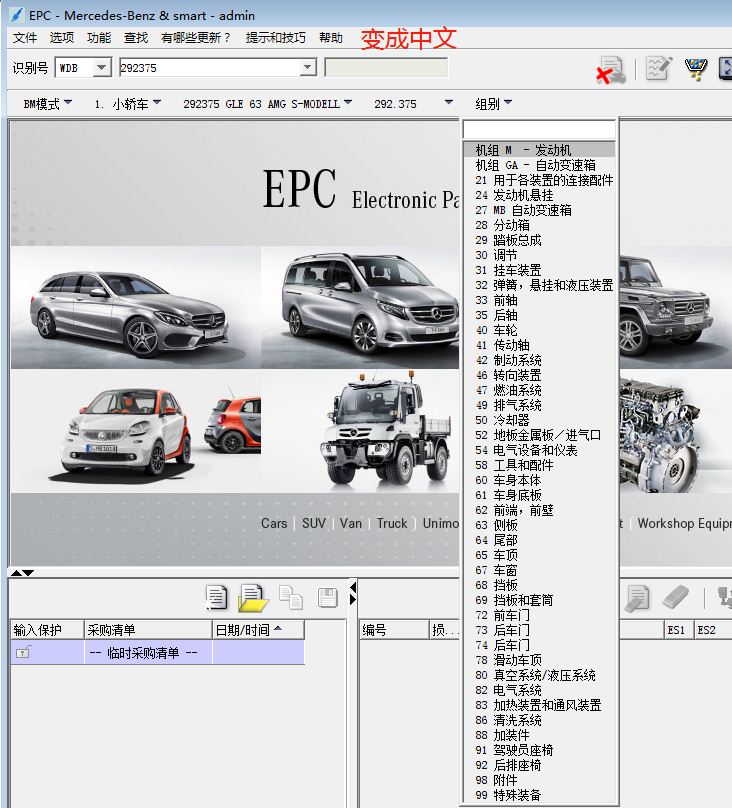Open the 有哪些更新? menu
Screen dimensions: 732x808
coord(196,38)
